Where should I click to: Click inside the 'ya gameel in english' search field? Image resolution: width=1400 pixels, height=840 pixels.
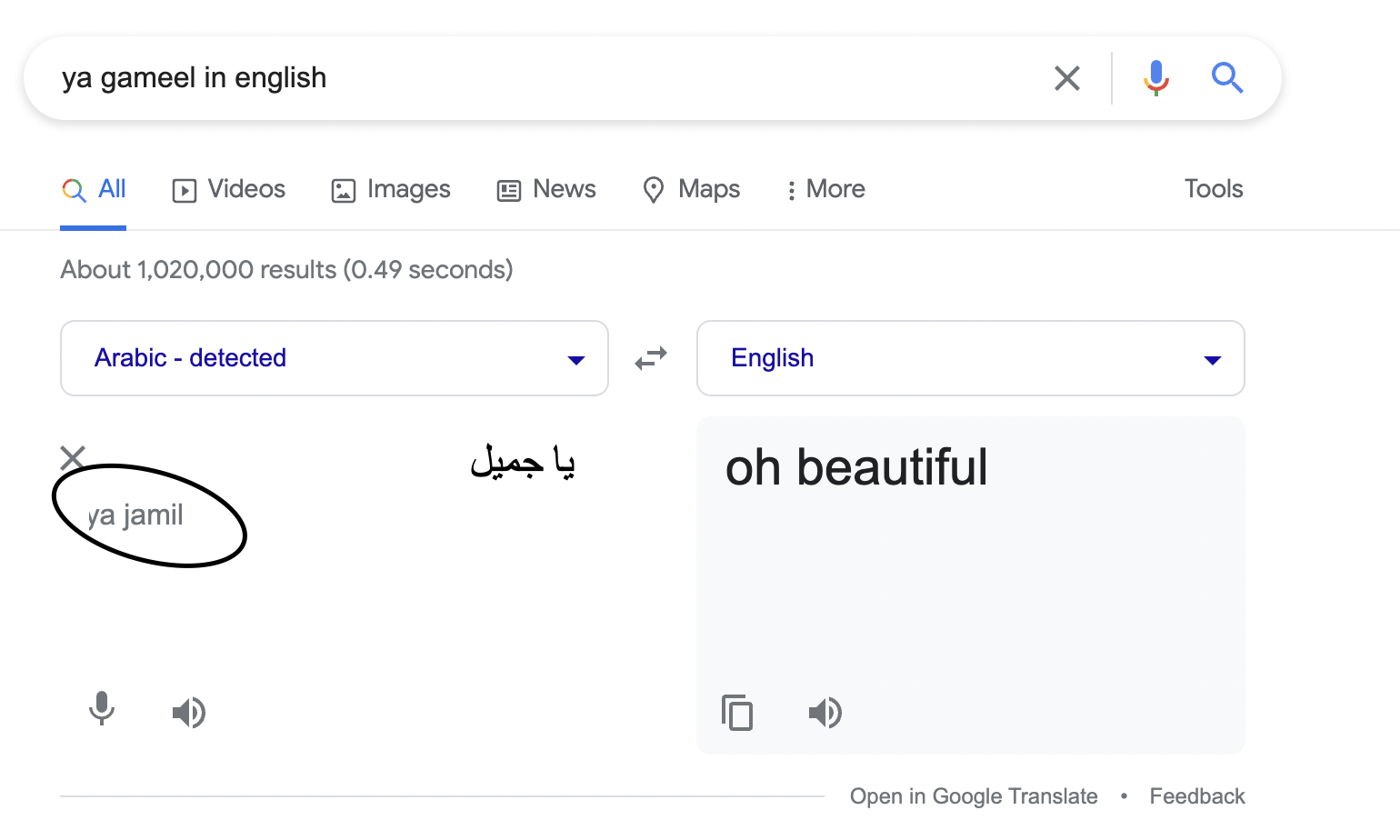coord(545,78)
